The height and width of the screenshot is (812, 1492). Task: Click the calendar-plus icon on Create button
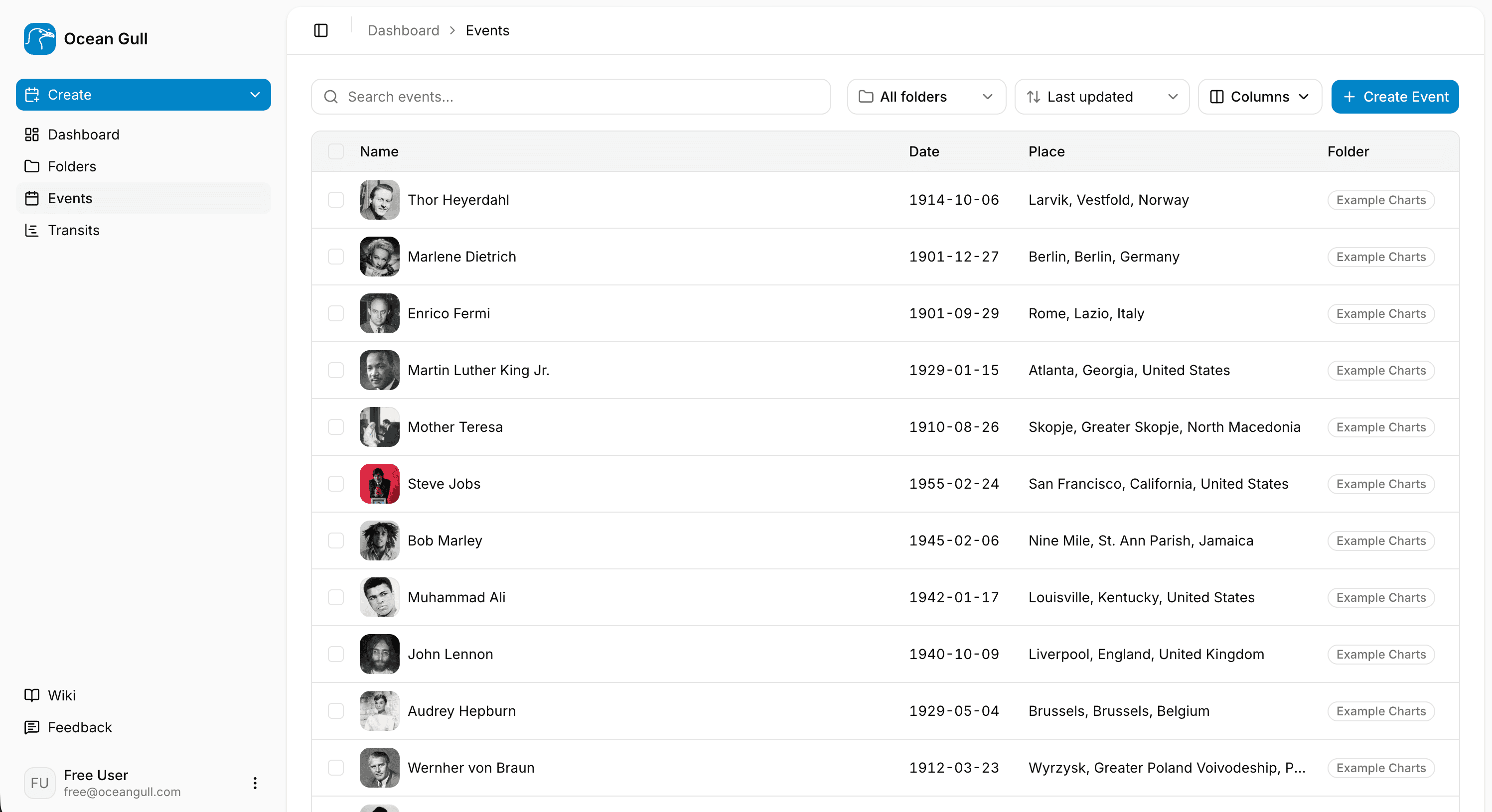[x=32, y=95]
